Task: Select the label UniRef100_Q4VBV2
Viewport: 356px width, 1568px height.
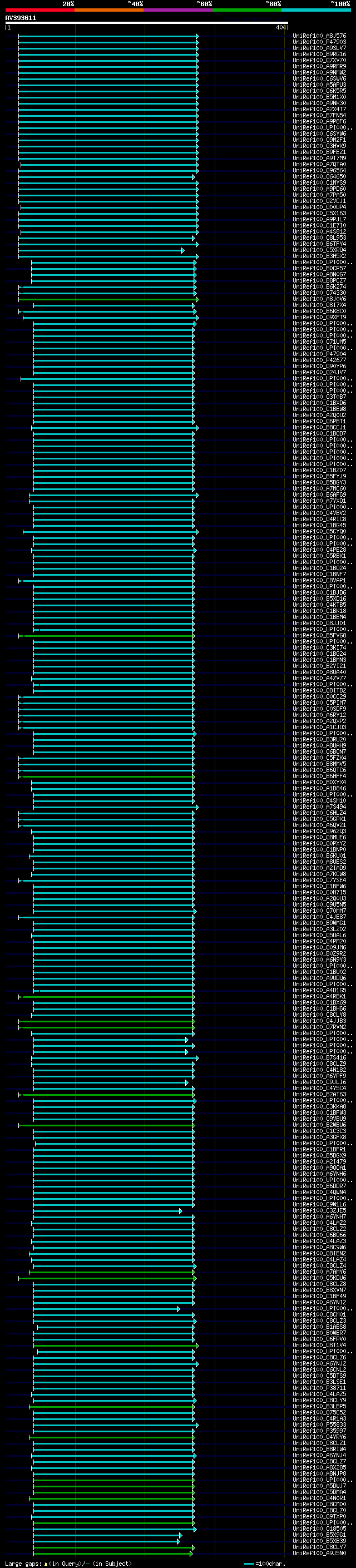Action: click(319, 513)
